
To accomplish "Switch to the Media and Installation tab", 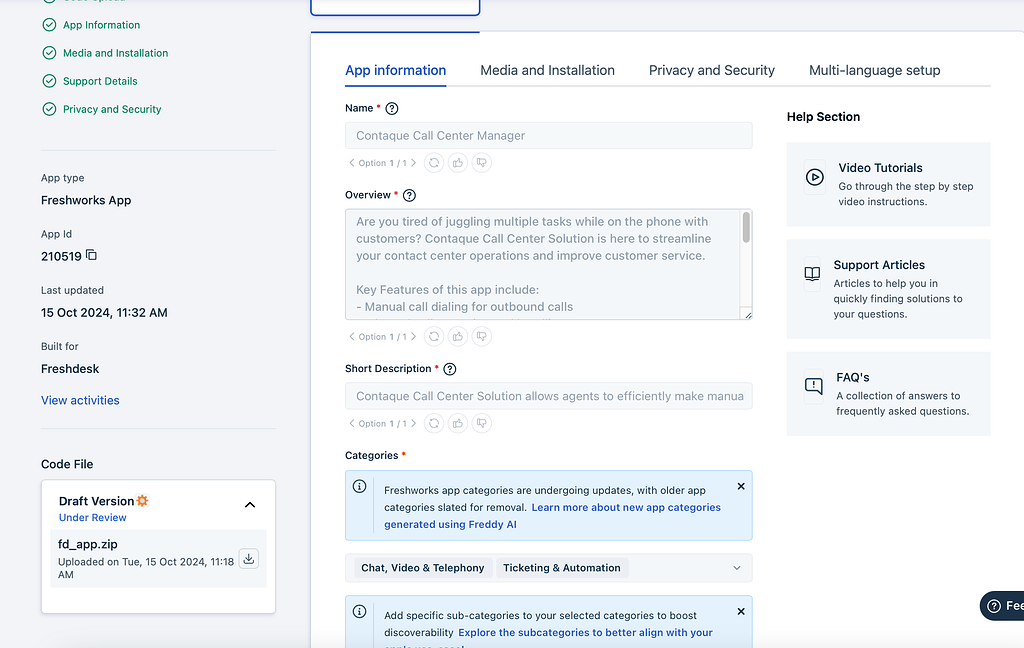I will pos(547,70).
